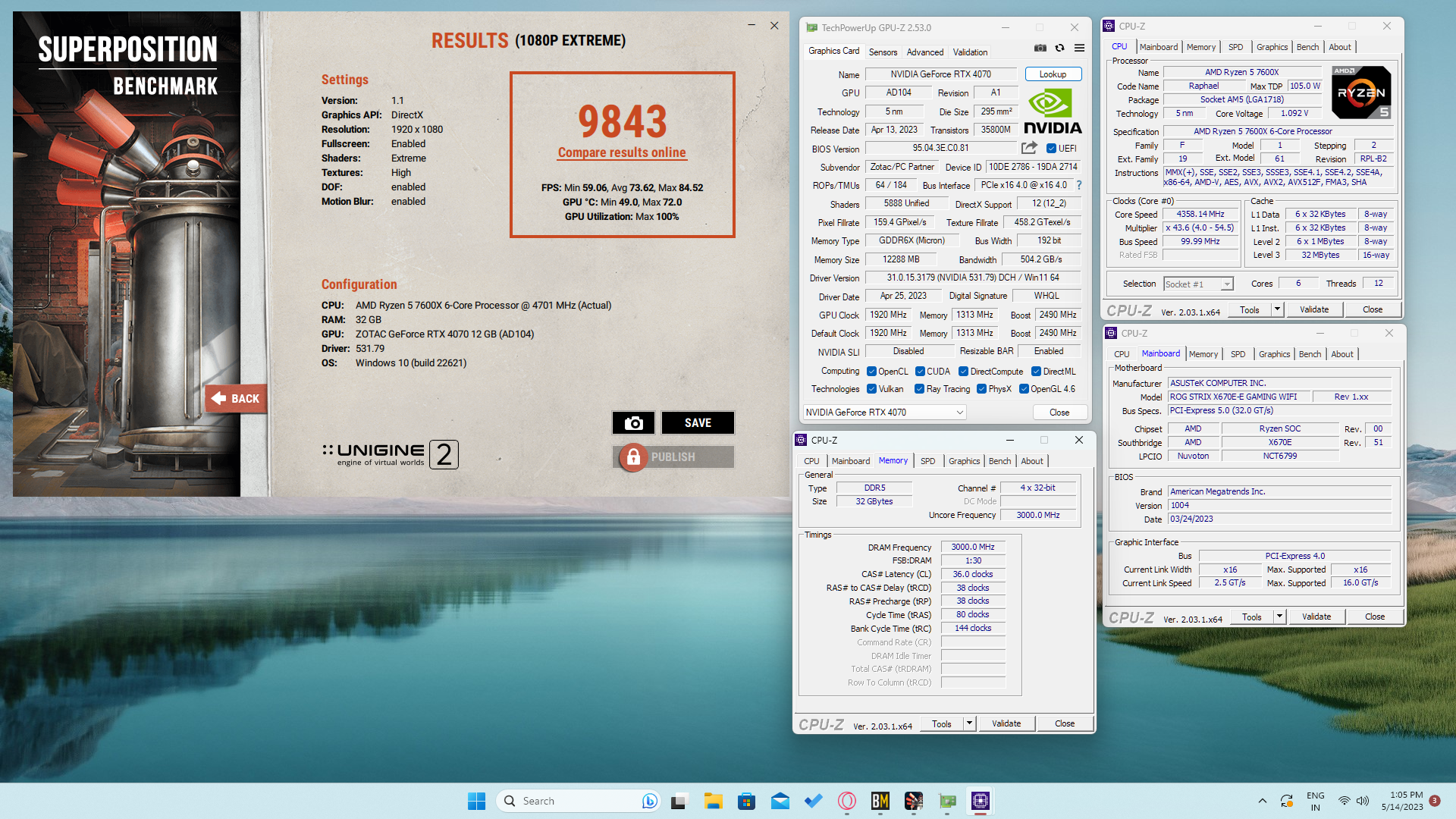This screenshot has width=1456, height=819.
Task: Click the GPU Name field RTX 4070
Action: [940, 74]
